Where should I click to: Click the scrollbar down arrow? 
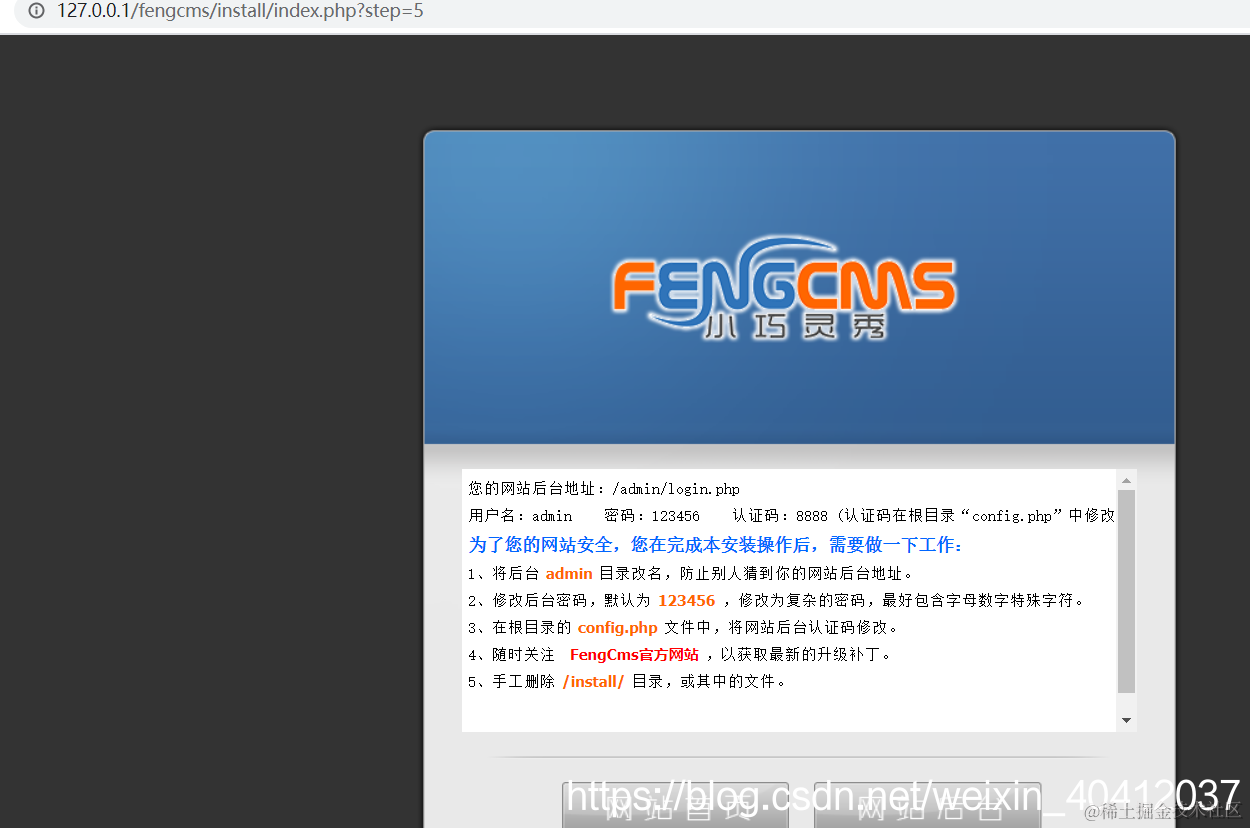1126,719
